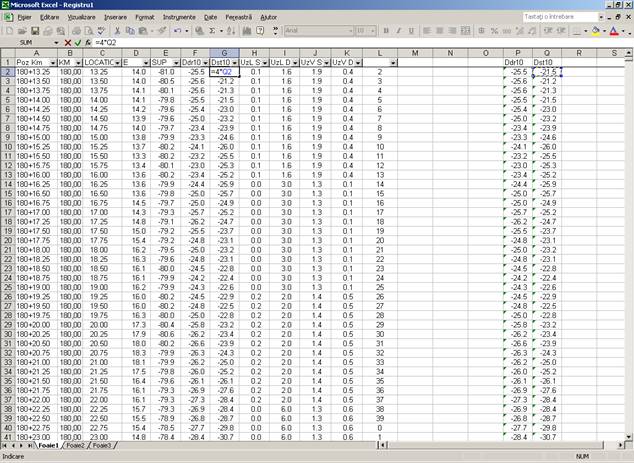The width and height of the screenshot is (634, 463).
Task: Expand the filter dropdown for Poz Km column
Action: tap(51, 62)
